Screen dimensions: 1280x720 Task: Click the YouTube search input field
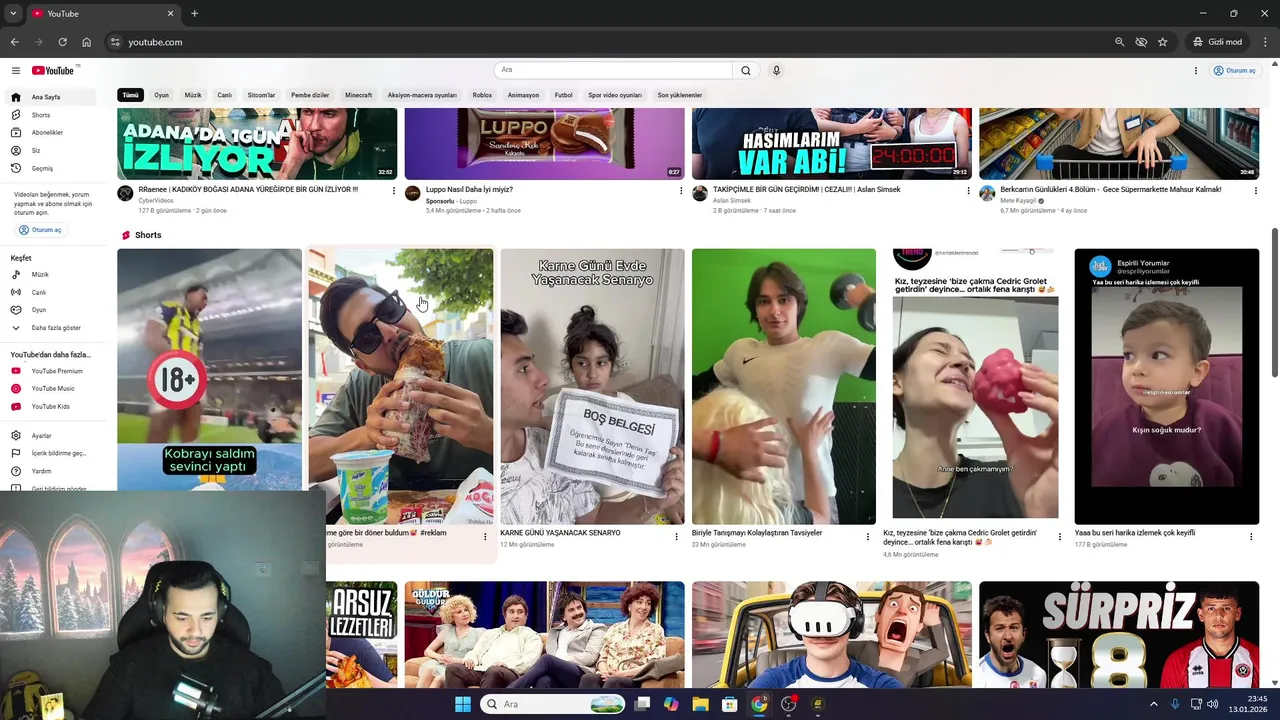pos(613,70)
